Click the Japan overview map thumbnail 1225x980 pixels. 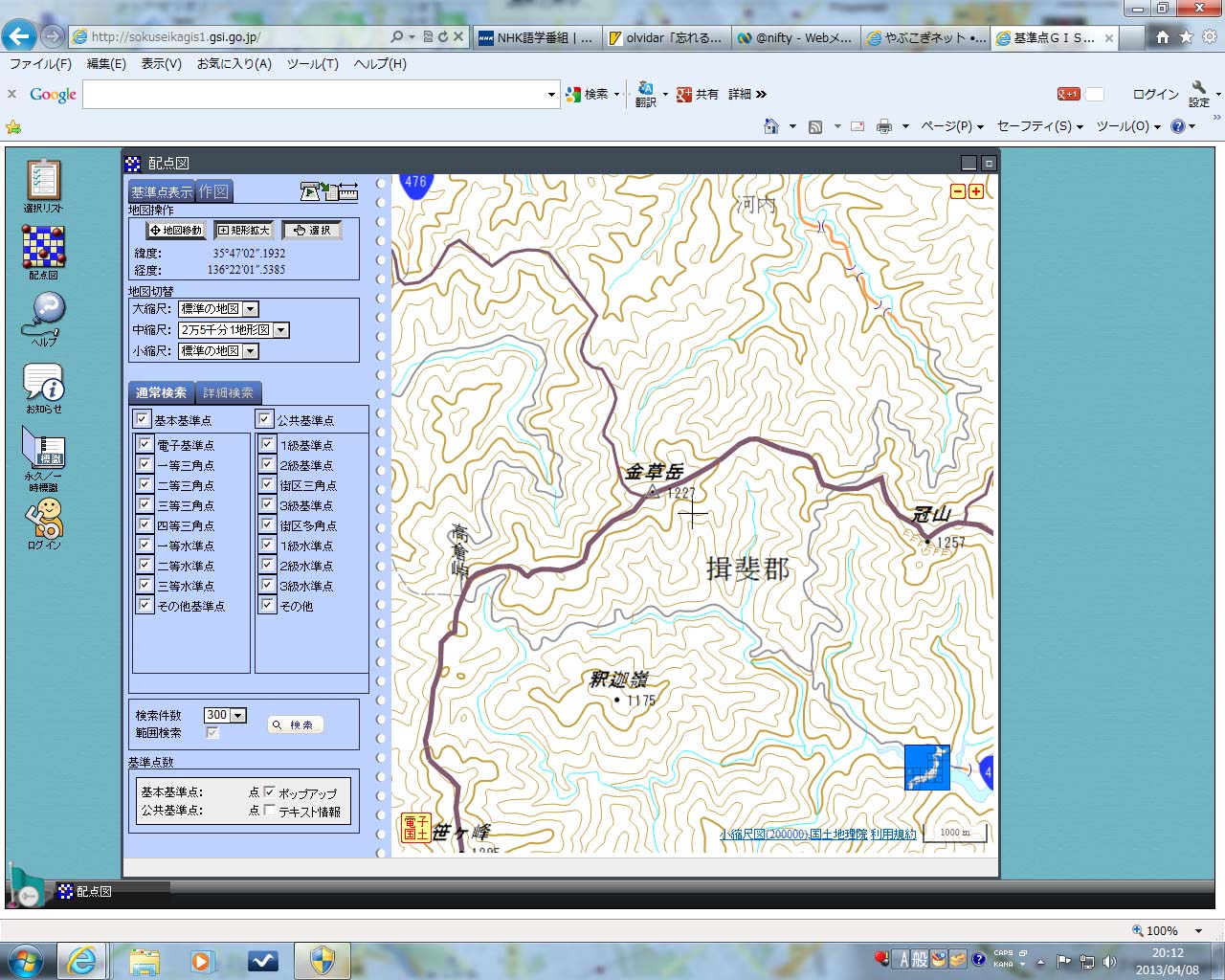926,768
